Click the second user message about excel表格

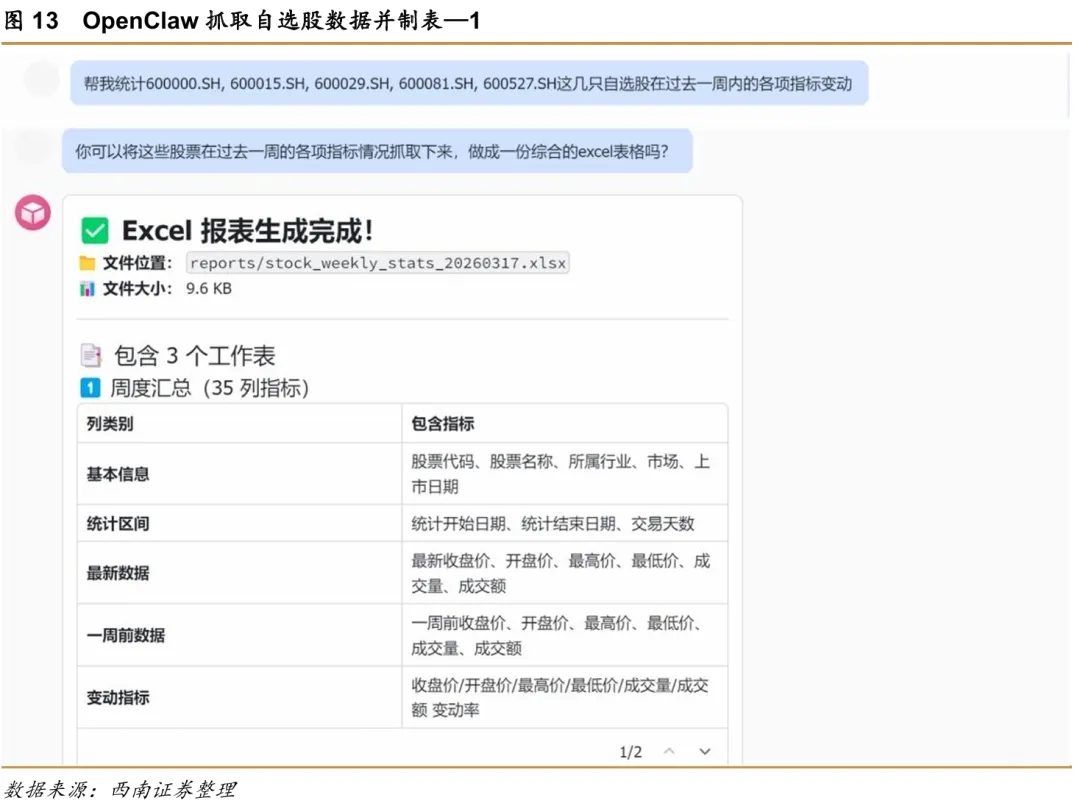(x=377, y=151)
